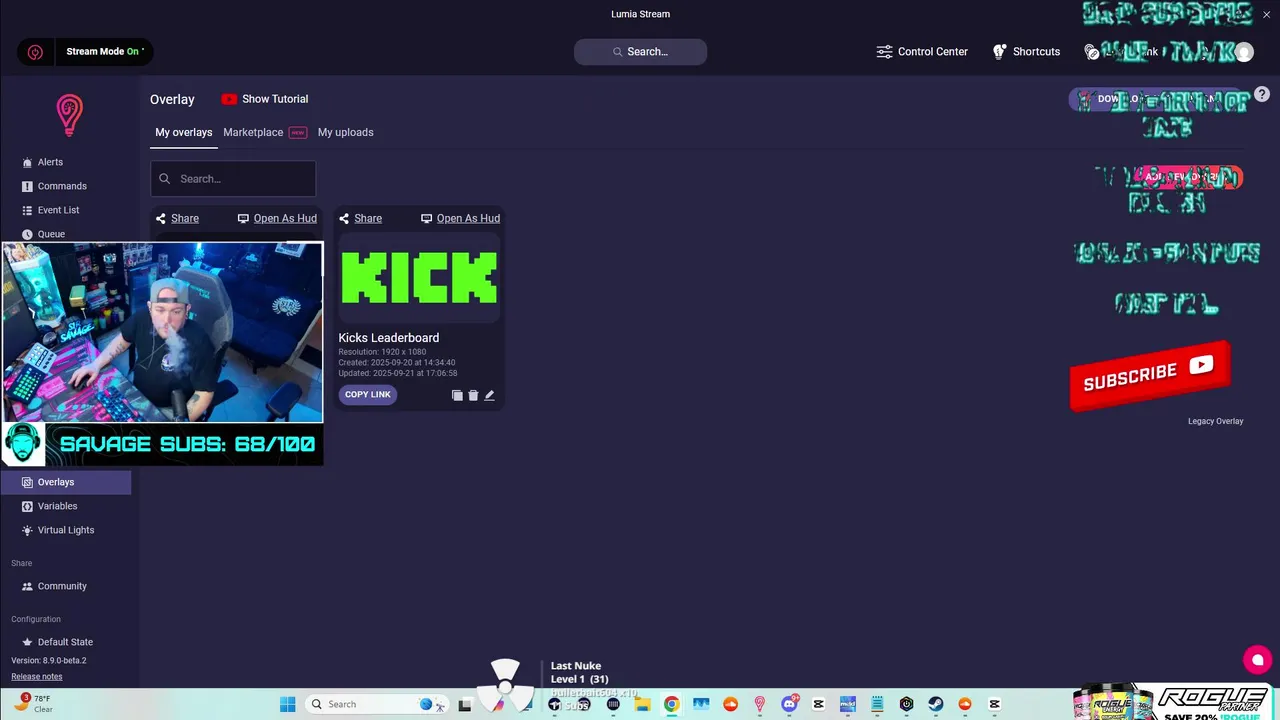This screenshot has width=1280, height=720.
Task: Click the 'Updated: 2025-09-21 at 17:06:58' text
Action: (x=398, y=373)
